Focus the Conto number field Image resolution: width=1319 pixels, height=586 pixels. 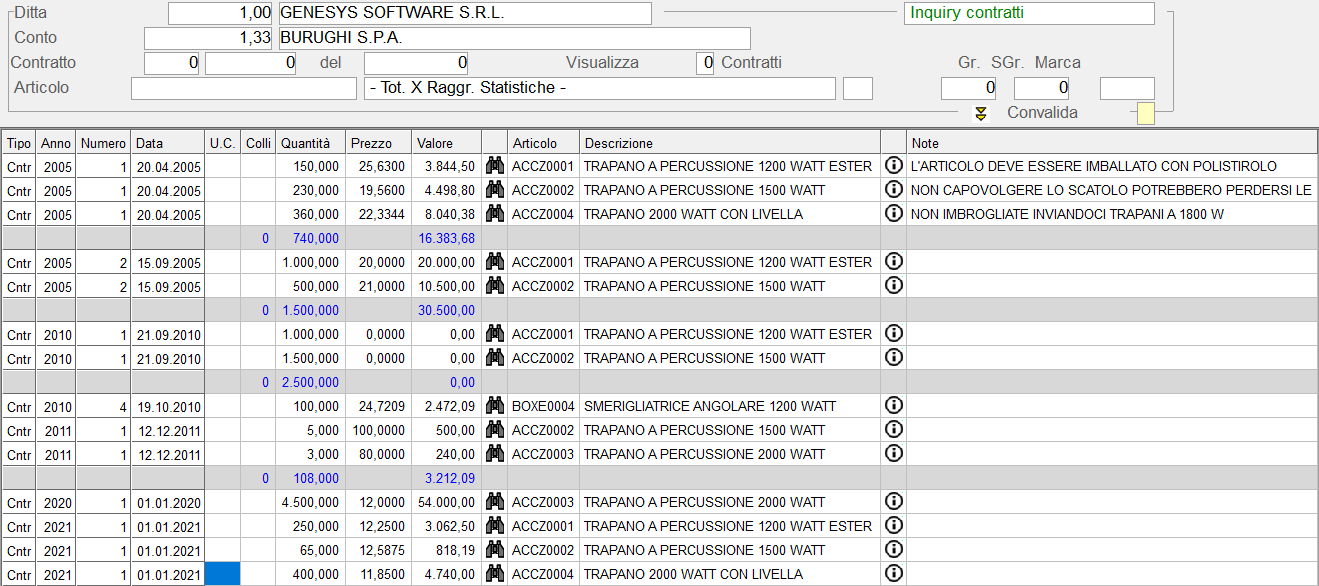point(208,38)
